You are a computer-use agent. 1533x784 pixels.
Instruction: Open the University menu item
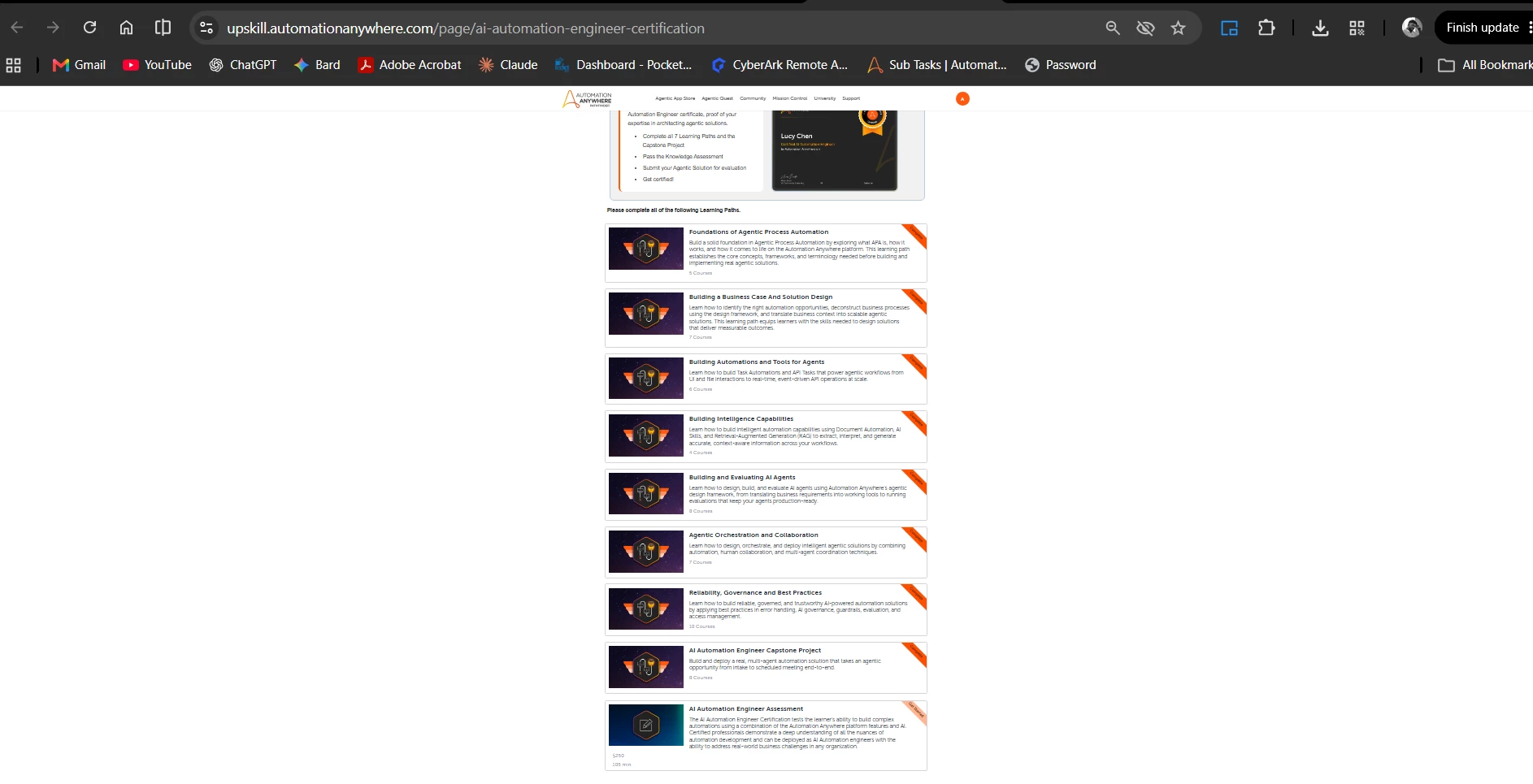point(825,98)
